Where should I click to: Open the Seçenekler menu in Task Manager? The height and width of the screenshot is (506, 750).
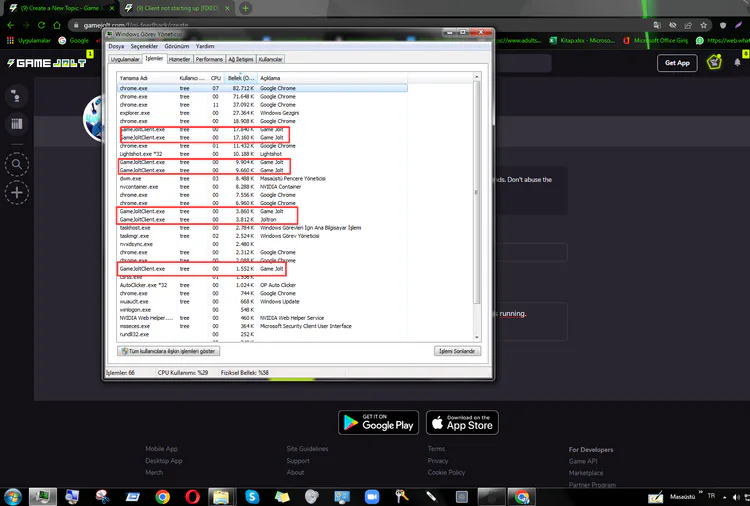(144, 46)
